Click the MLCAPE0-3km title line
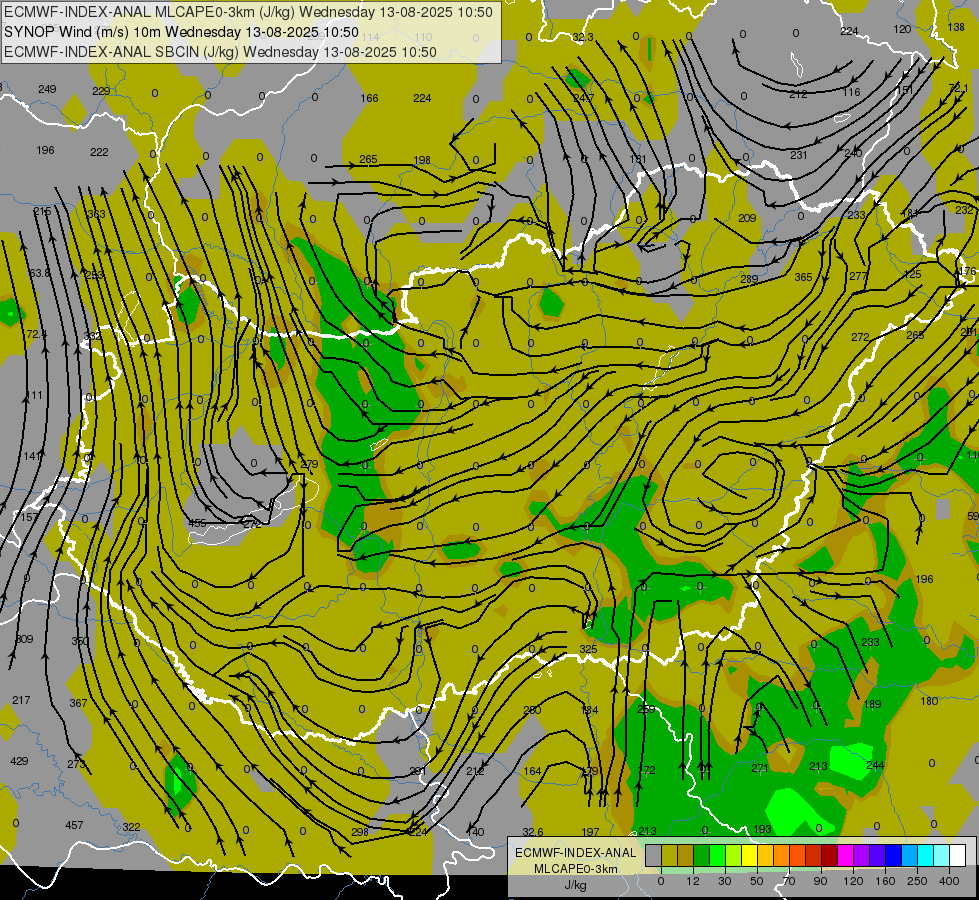Screen dimensions: 979x900 click(x=248, y=12)
